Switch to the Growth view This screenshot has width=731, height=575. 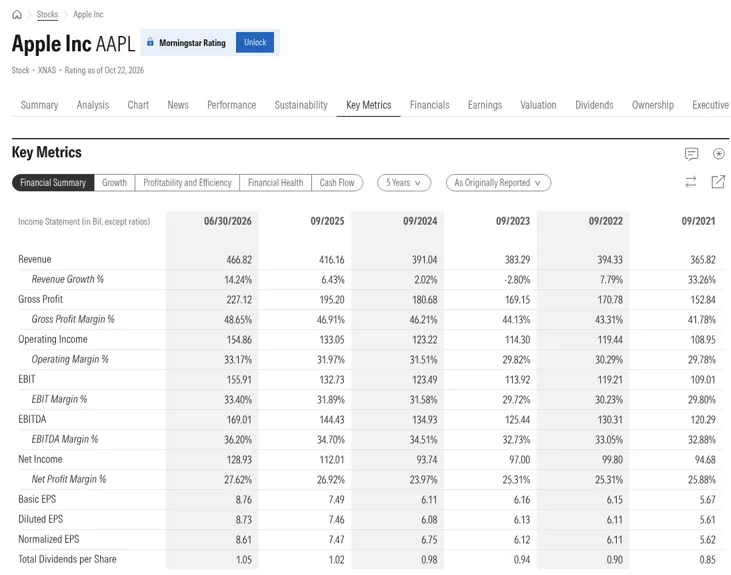click(115, 183)
